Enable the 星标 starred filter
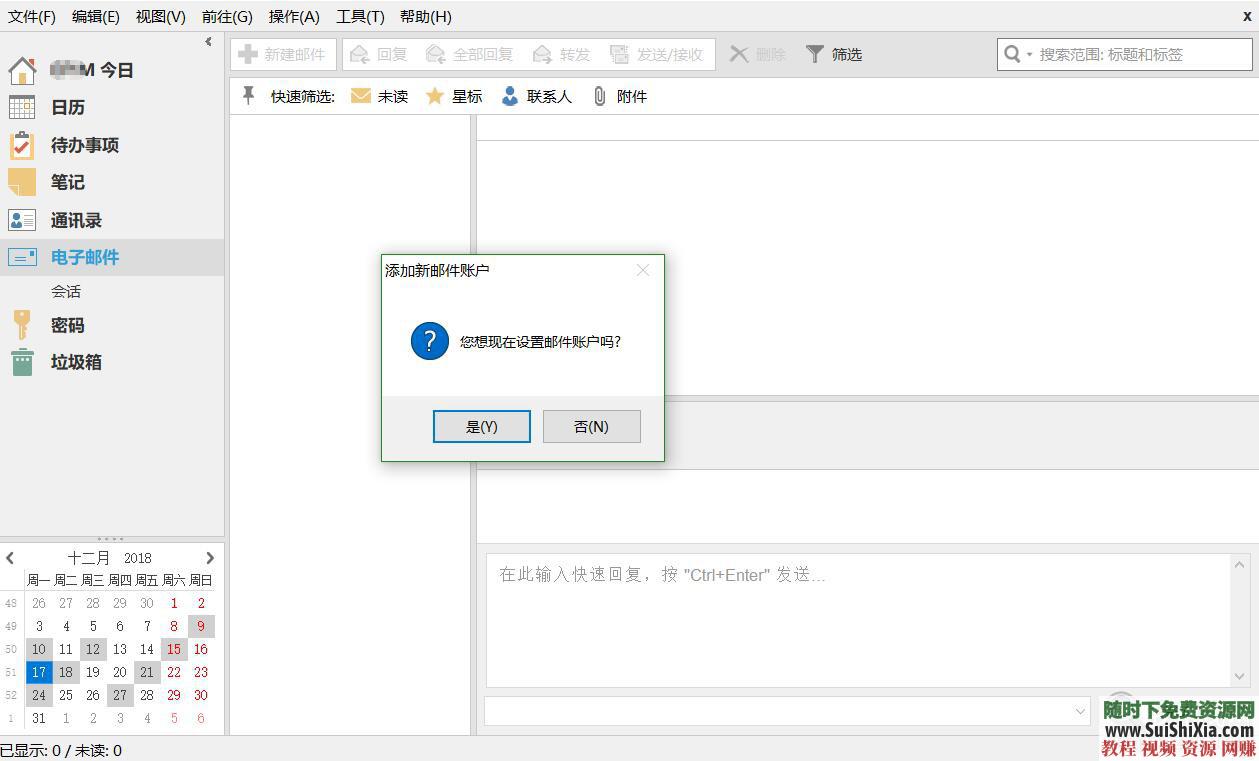The height and width of the screenshot is (761, 1259). pyautogui.click(x=453, y=95)
